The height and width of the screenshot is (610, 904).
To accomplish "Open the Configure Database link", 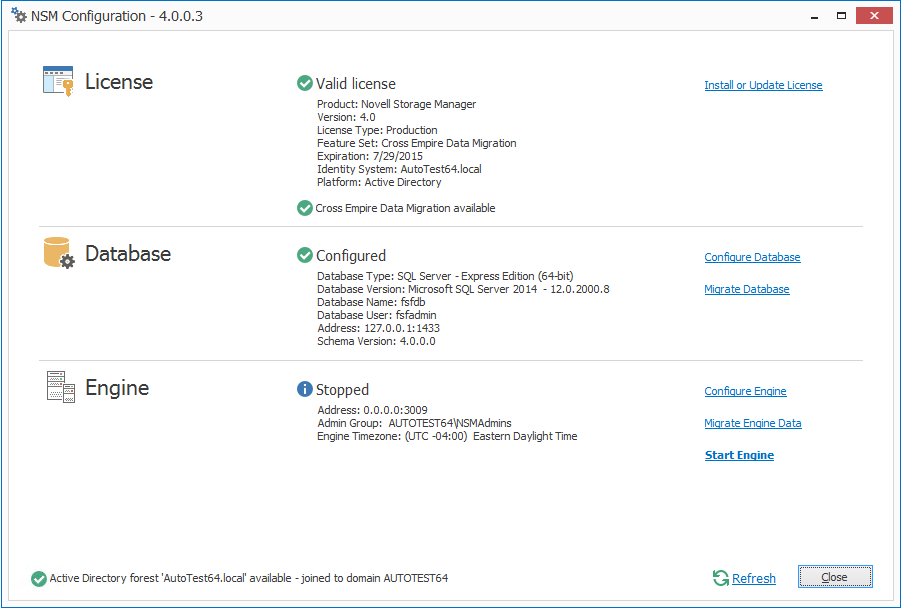I will coord(752,258).
